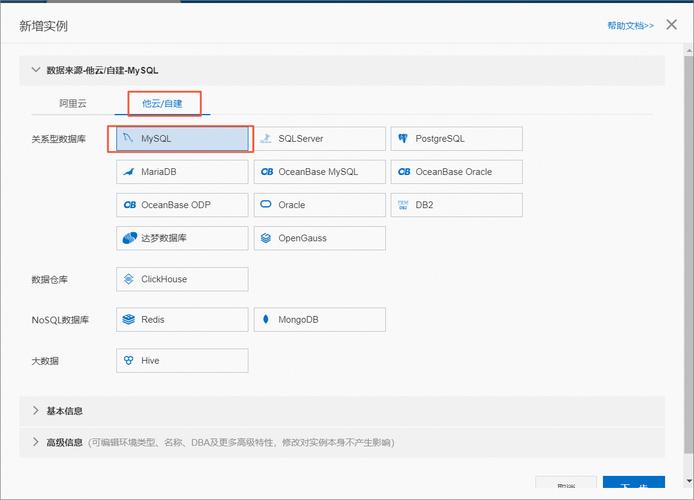Click the DB2 label text
The width and height of the screenshot is (694, 500).
(424, 205)
